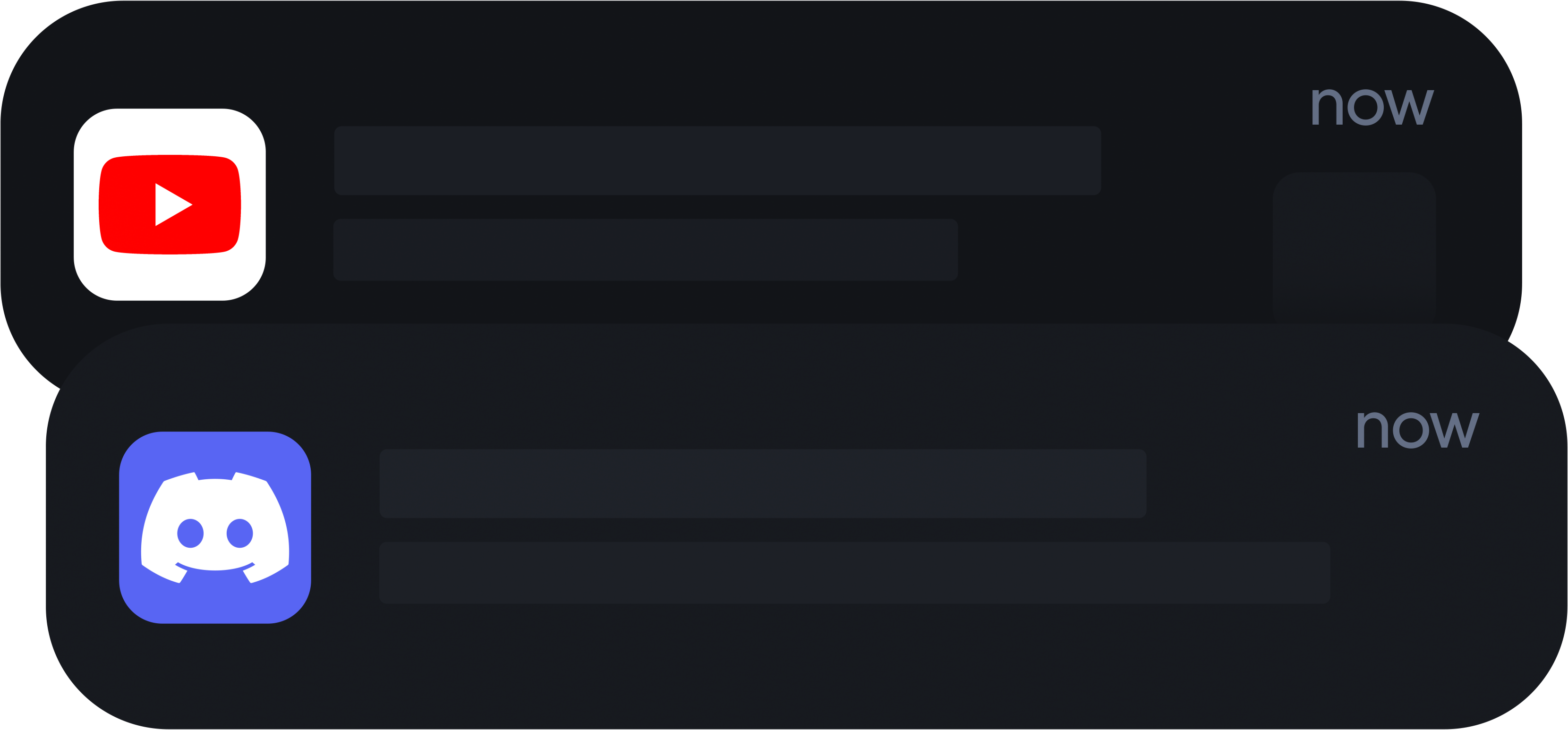Click the "now" timestamp on YouTube notification

point(1372,106)
